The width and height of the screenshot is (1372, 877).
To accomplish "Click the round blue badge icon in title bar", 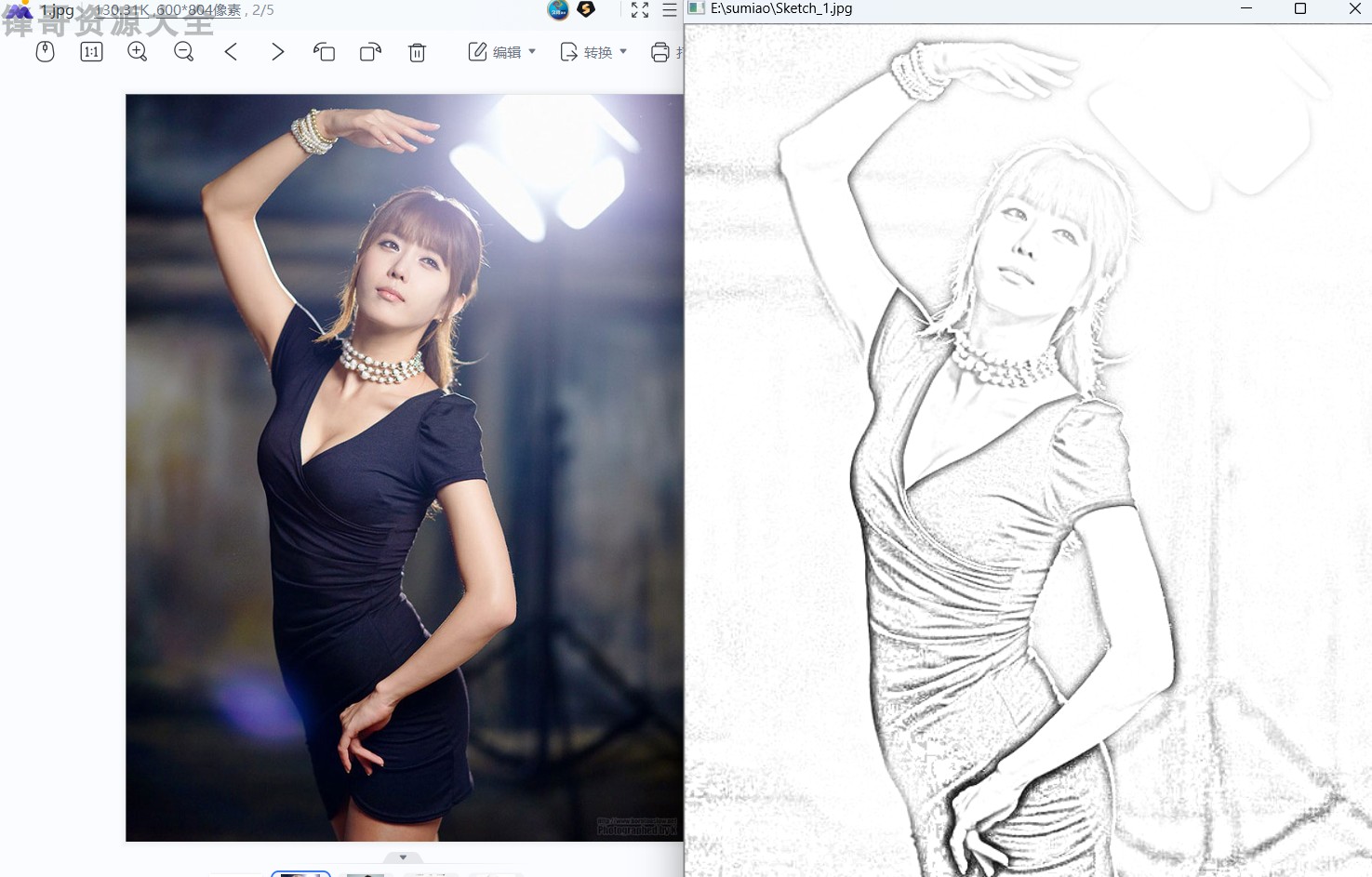I will tap(558, 9).
